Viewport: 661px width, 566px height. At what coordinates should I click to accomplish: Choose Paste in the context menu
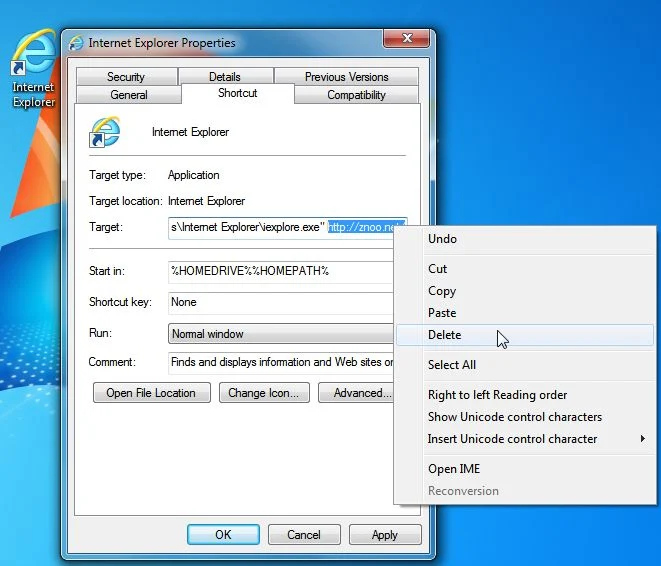[525, 313]
